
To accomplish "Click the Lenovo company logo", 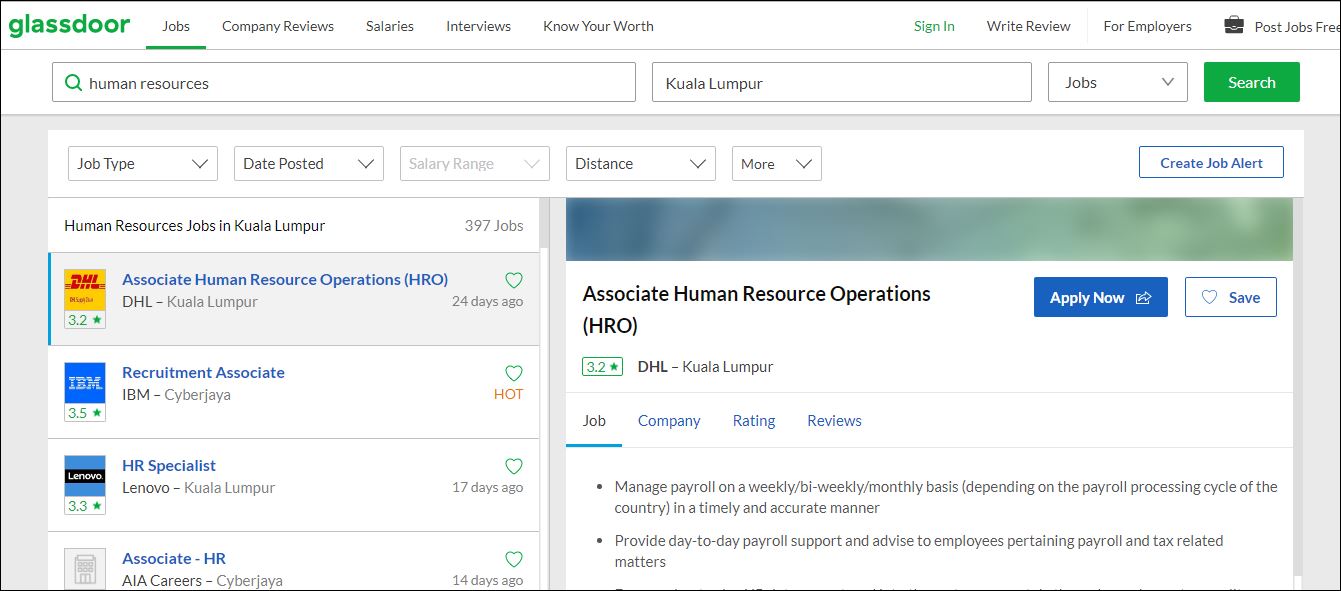I will coord(85,476).
